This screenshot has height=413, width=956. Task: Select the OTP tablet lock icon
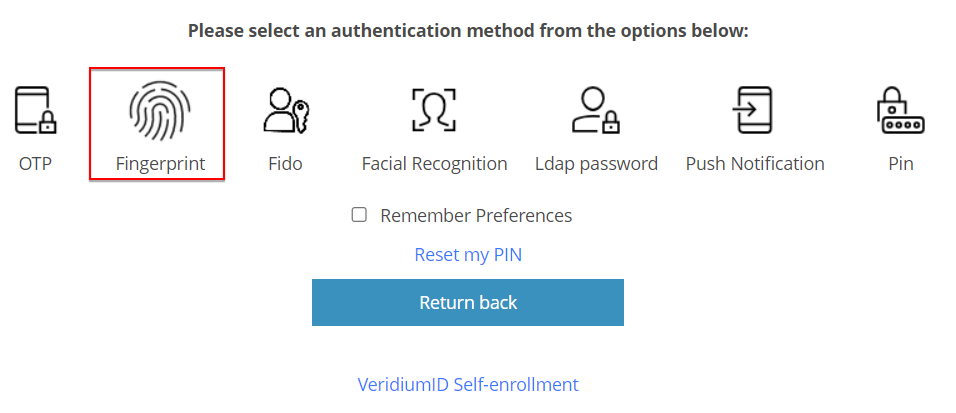pos(35,110)
